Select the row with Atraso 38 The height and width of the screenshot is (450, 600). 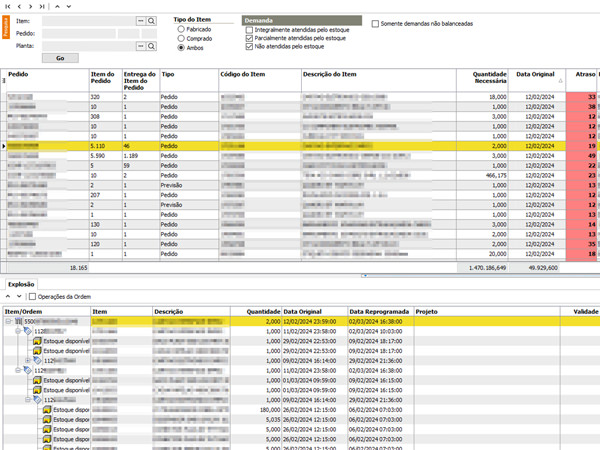[298, 107]
